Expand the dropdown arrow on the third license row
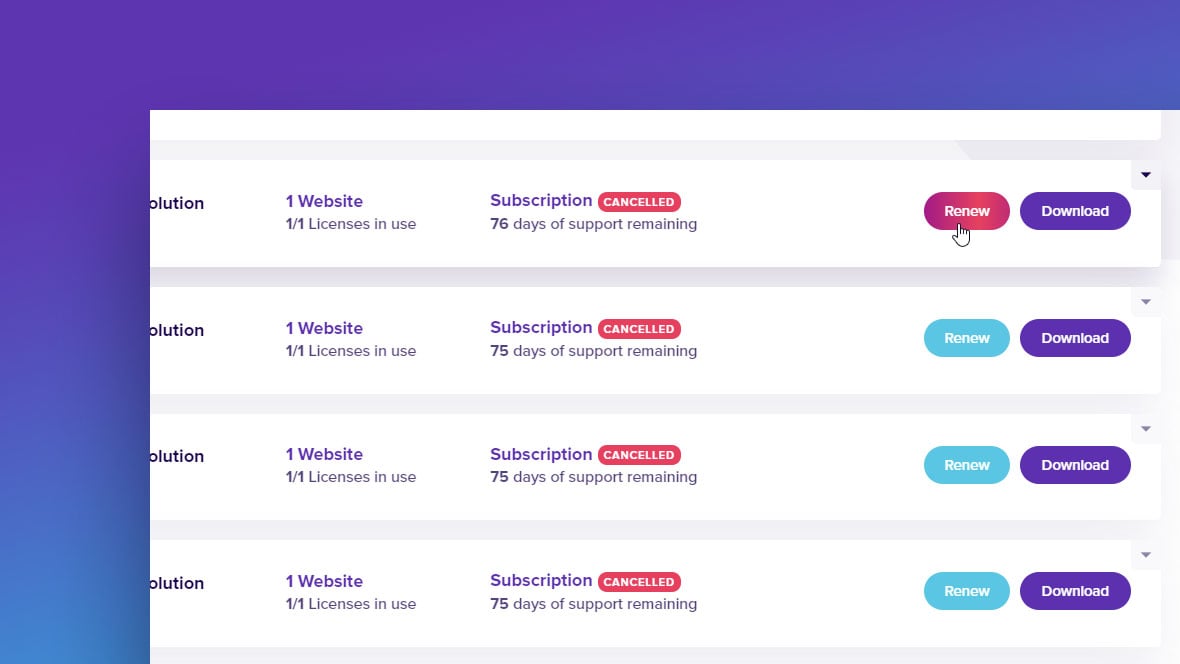Screen dimensions: 1180x664 1145,428
